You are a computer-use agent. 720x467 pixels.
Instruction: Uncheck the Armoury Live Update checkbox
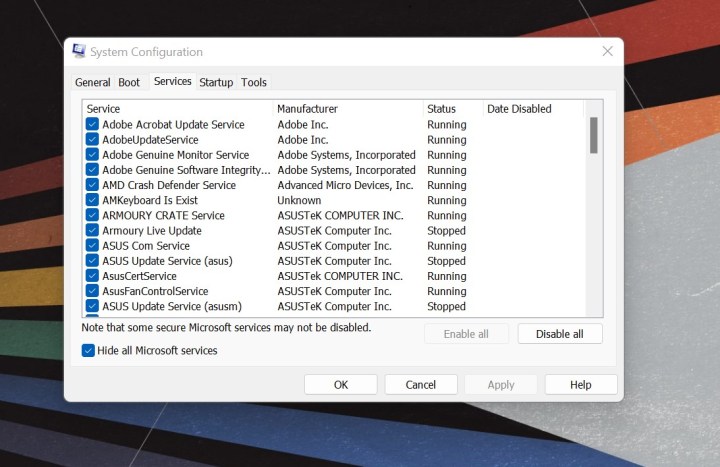[x=92, y=231]
